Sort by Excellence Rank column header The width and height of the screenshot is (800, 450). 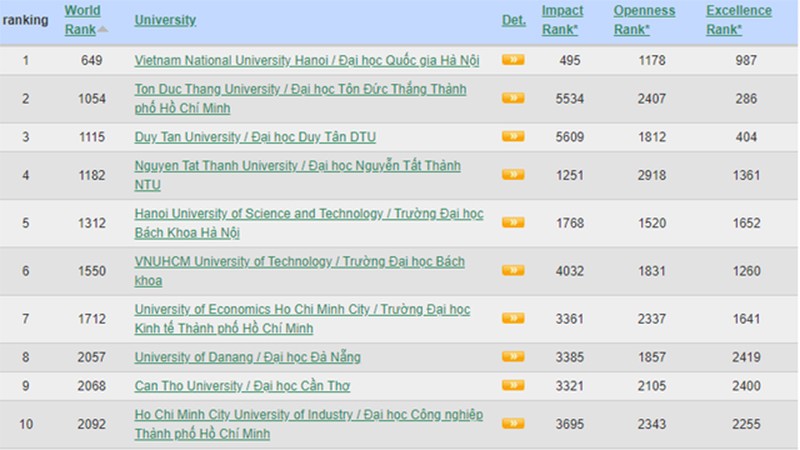[x=738, y=20]
